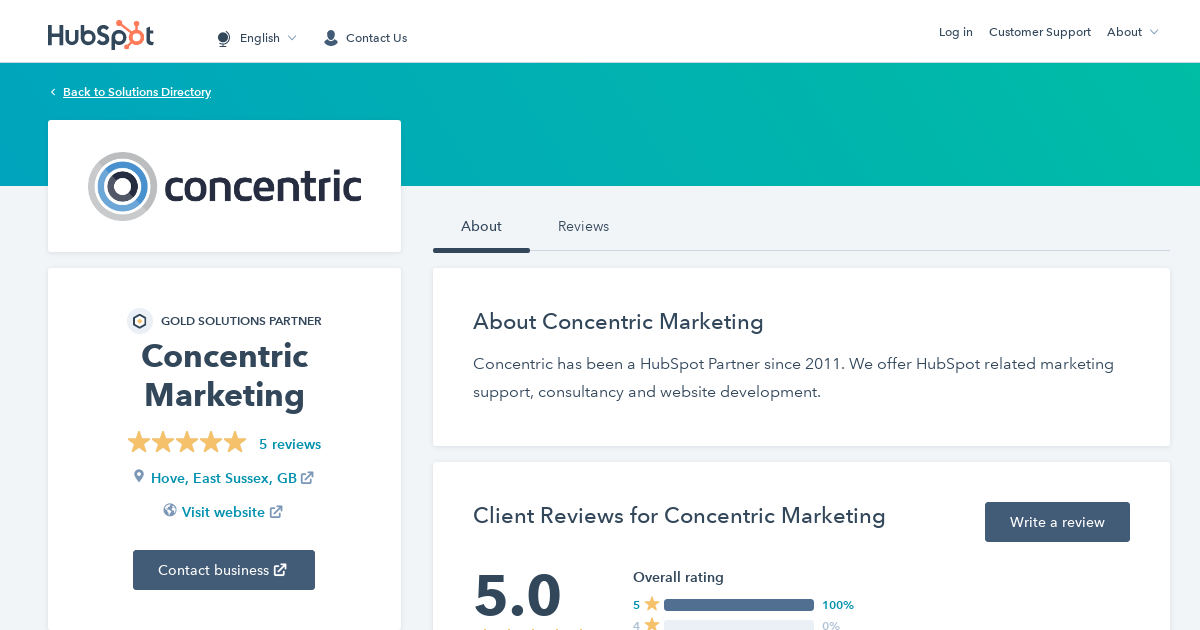Image resolution: width=1200 pixels, height=630 pixels.
Task: Click the globe icon before Visit website
Action: (x=170, y=511)
